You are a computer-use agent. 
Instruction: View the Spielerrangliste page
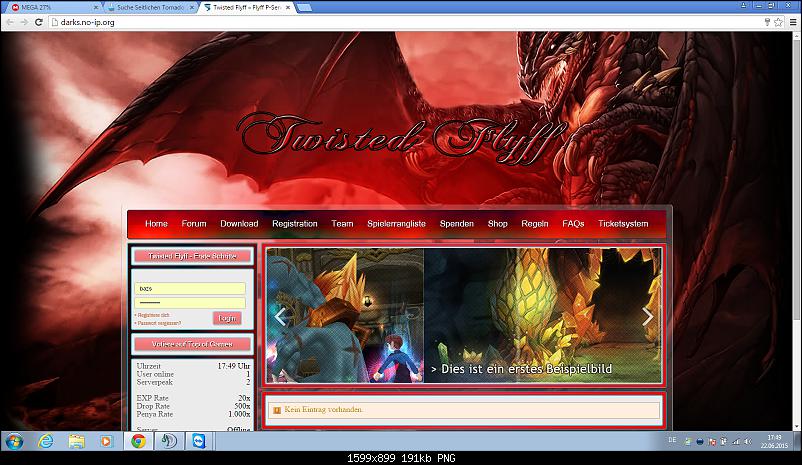point(396,224)
